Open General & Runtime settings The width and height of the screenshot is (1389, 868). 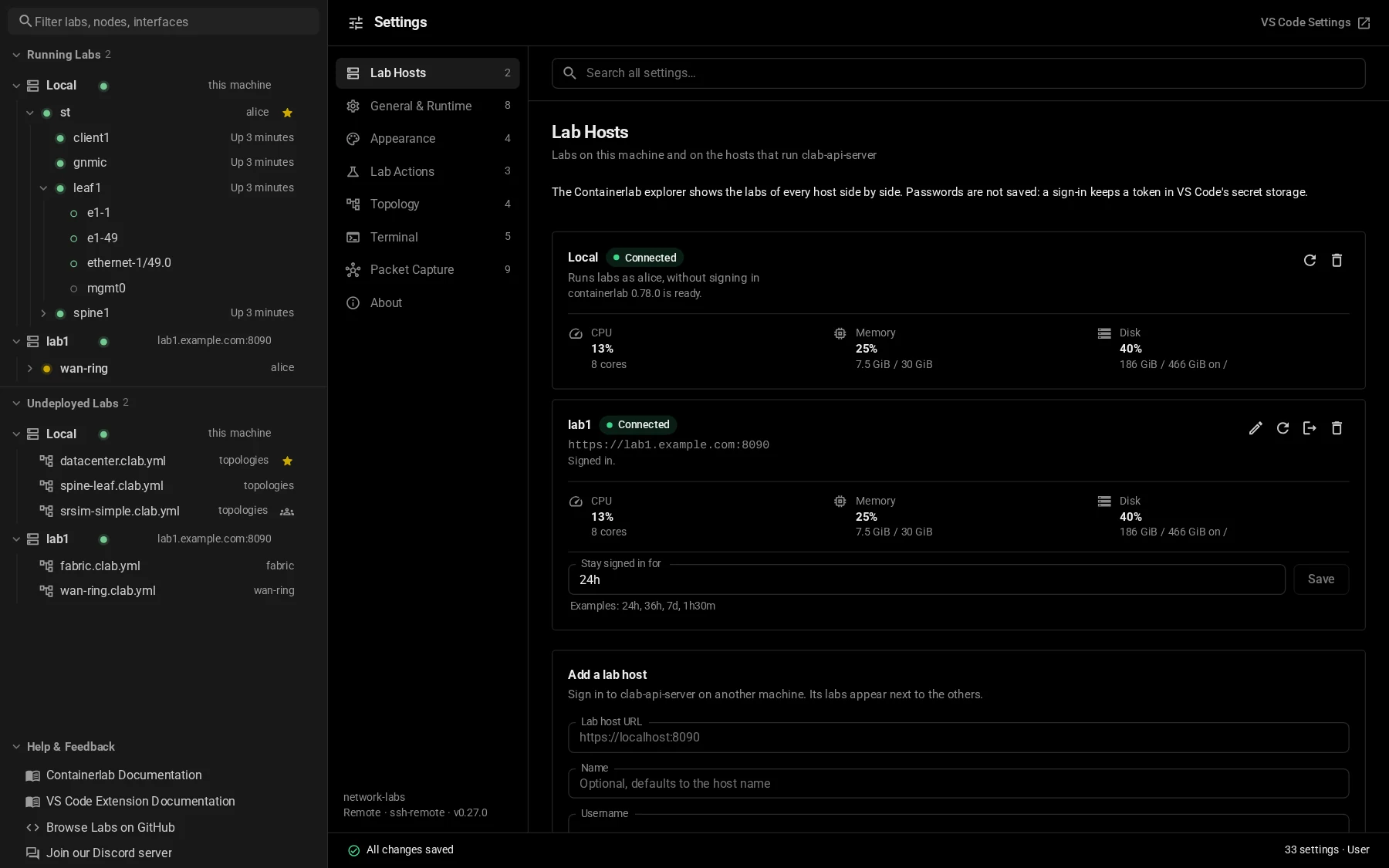(428, 106)
